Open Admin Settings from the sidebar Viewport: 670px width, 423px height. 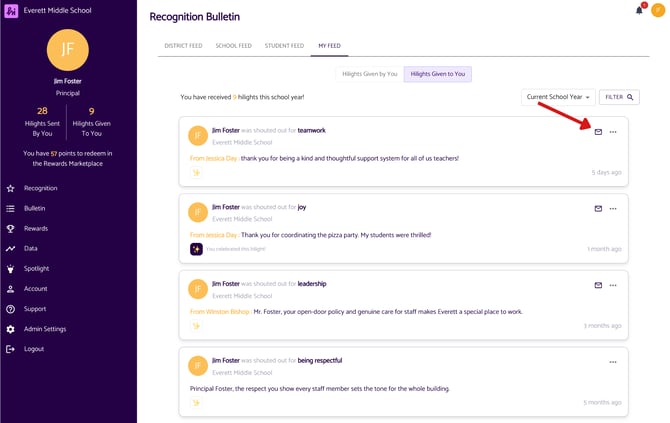45,329
